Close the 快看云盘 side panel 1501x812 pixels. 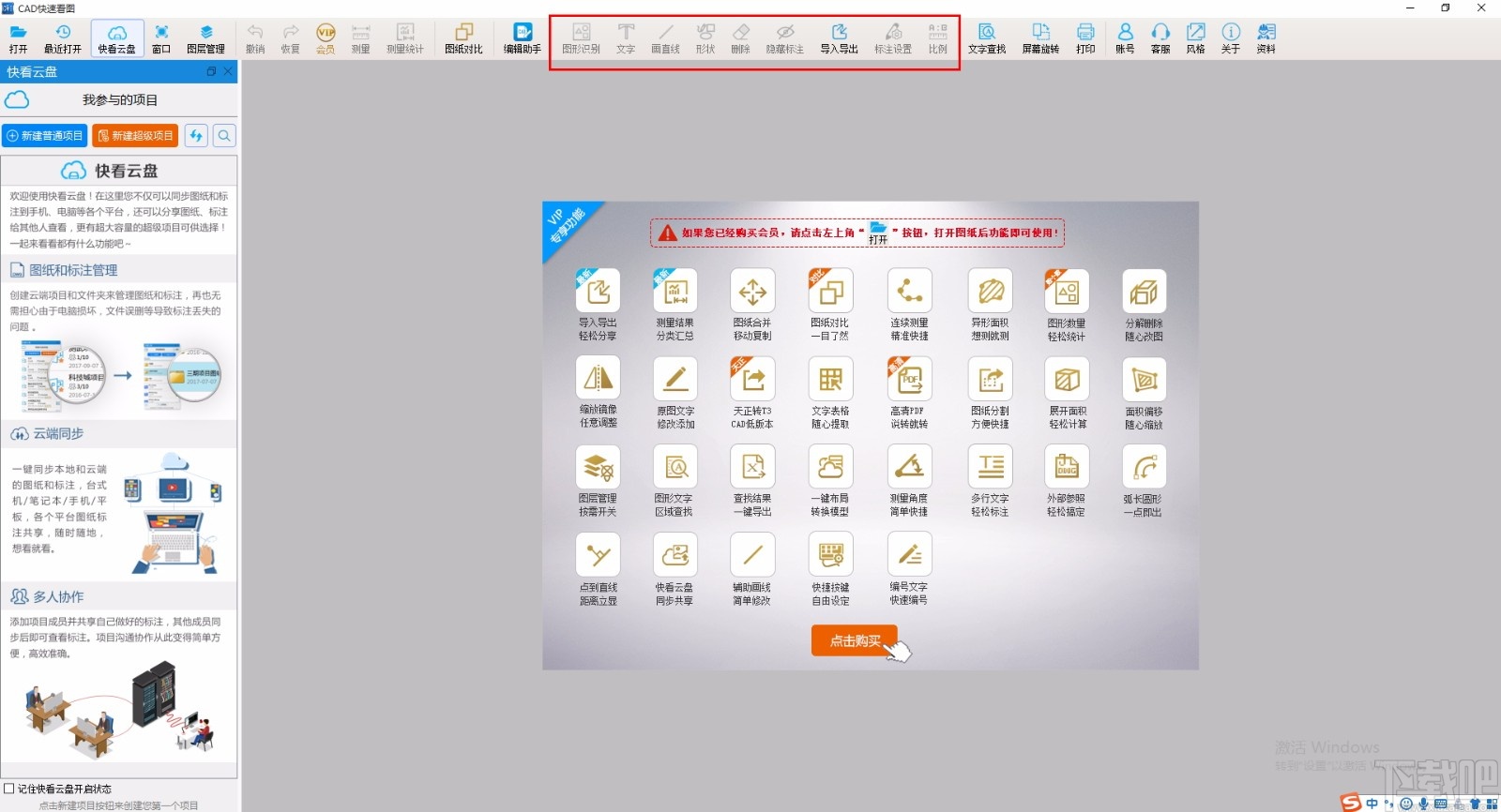point(228,71)
